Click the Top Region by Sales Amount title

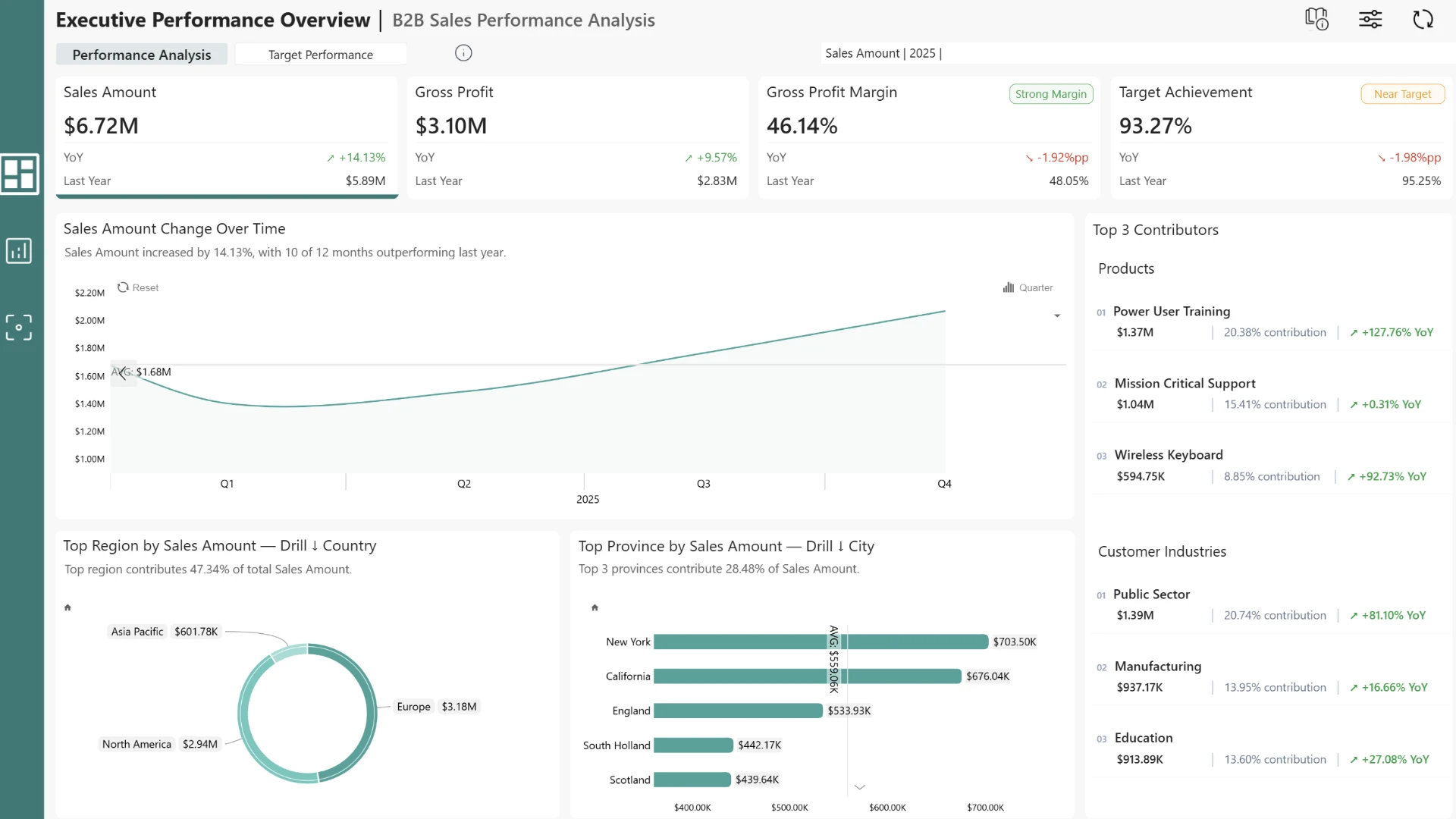coord(220,545)
